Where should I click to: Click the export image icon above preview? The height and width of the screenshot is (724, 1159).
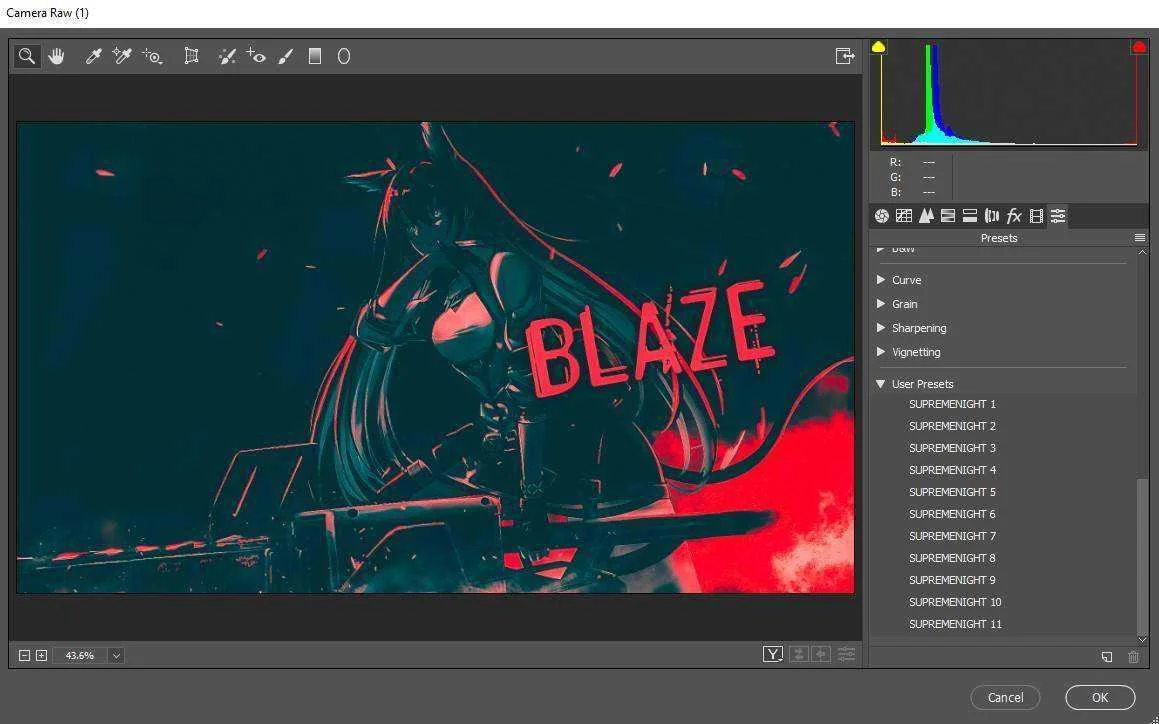[x=845, y=56]
